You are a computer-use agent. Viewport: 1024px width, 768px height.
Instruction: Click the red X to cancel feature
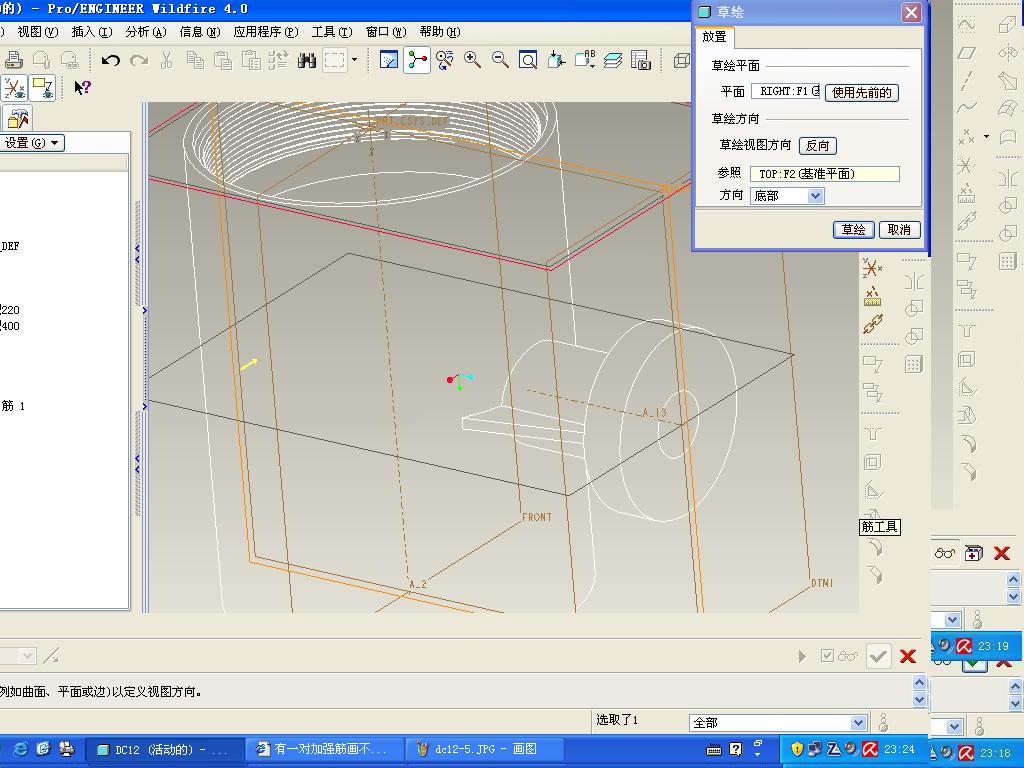tap(908, 656)
